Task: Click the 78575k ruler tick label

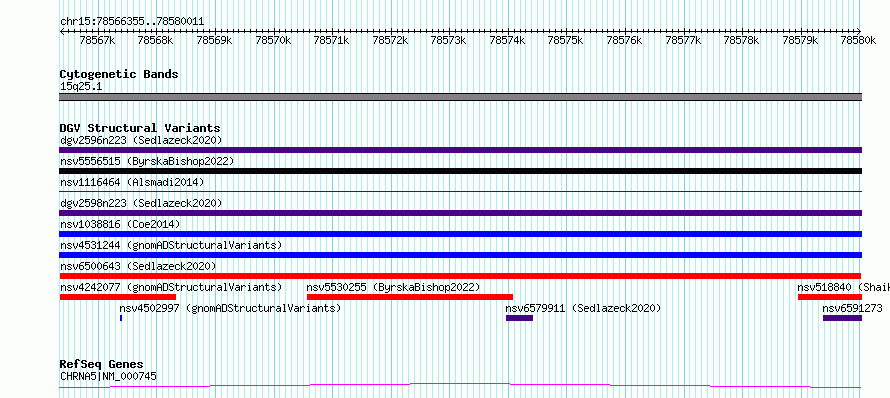Action: click(565, 40)
